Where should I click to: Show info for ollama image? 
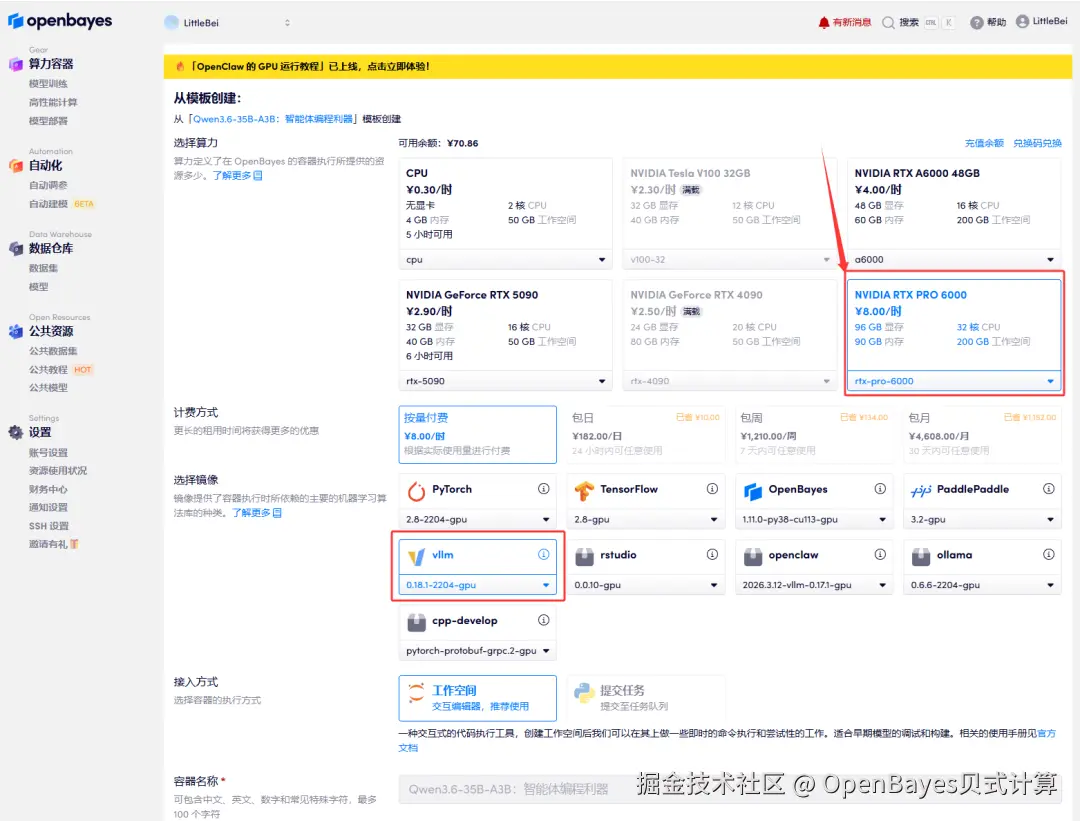[x=1048, y=554]
